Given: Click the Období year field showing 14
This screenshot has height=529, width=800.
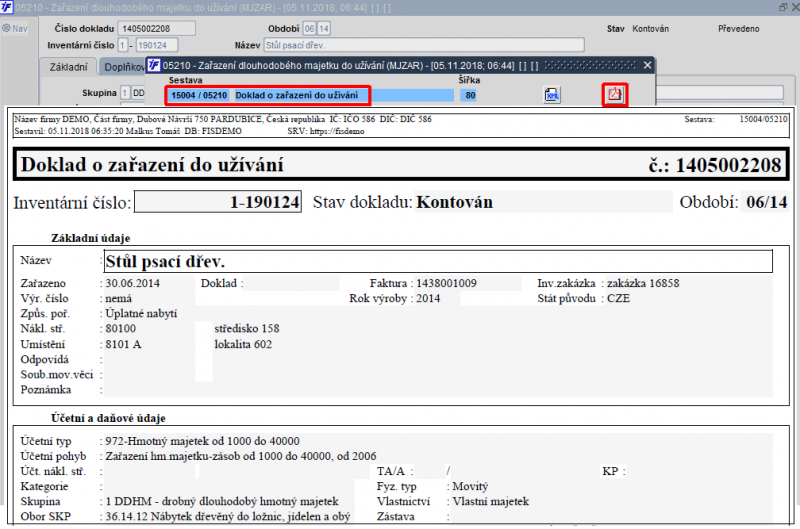Looking at the screenshot, I should click(324, 28).
